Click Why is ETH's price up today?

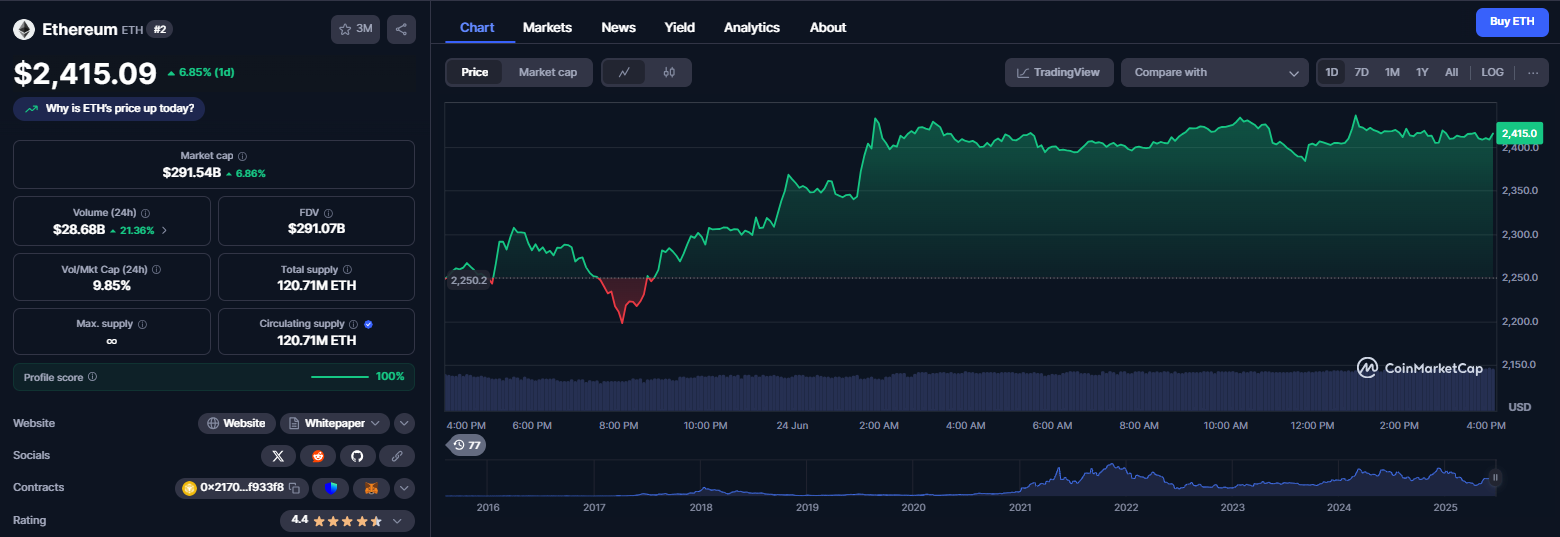coord(109,108)
